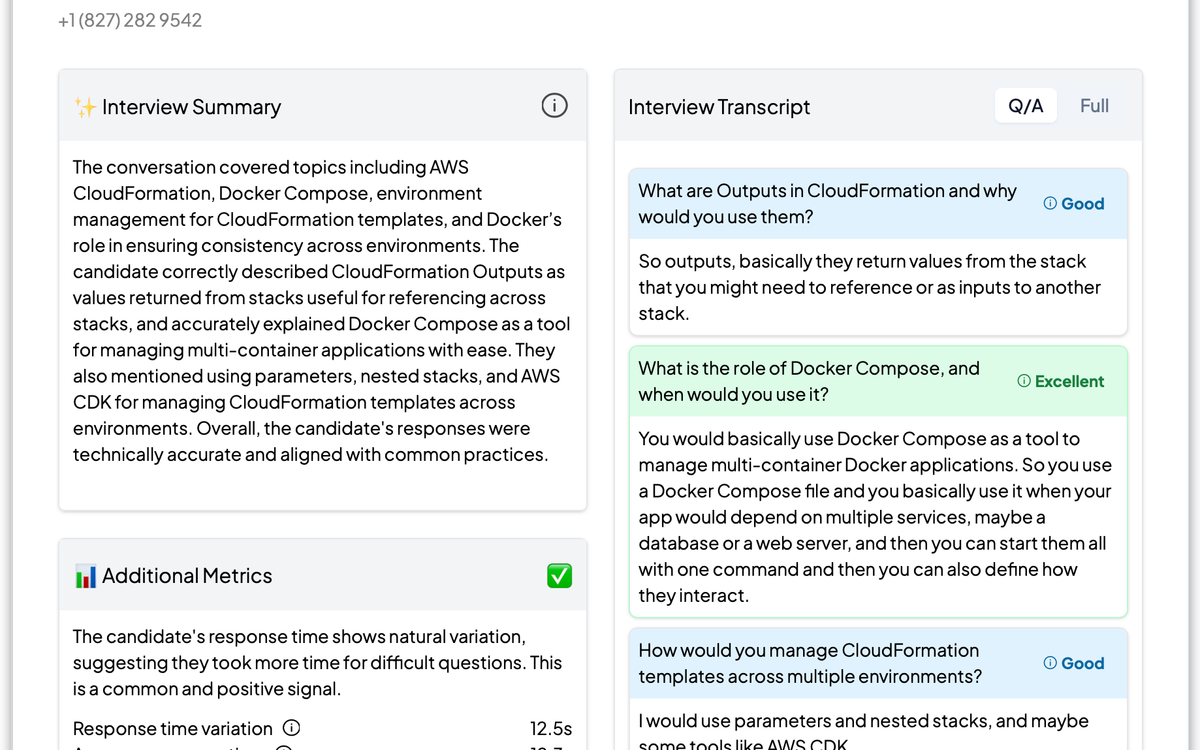Click the Additional Metrics heading

187,576
